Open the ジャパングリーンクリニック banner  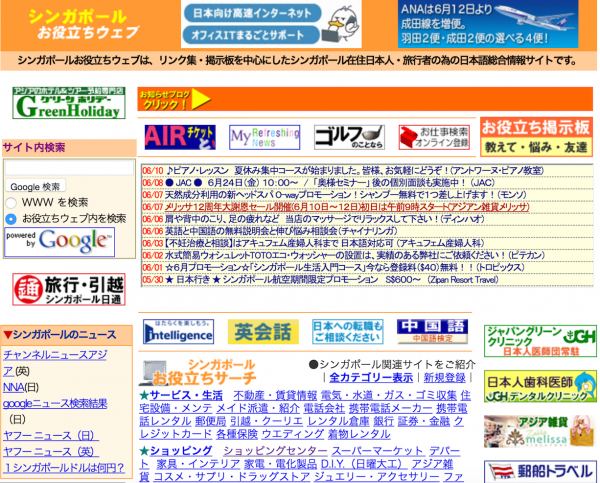(x=540, y=341)
